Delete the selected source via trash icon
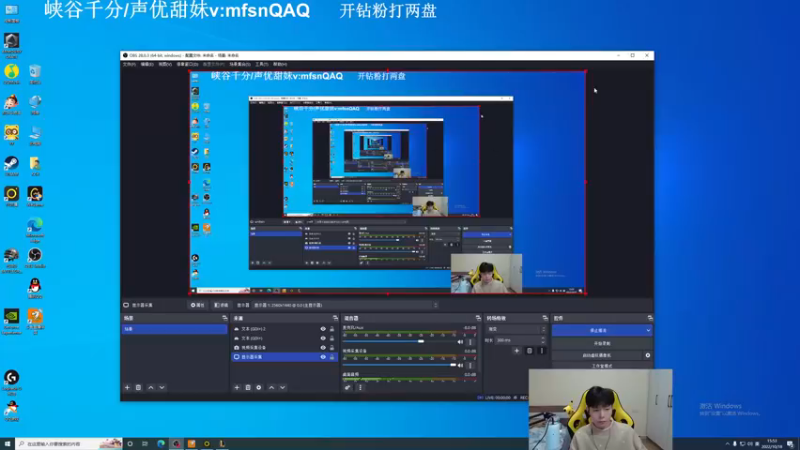 248,387
